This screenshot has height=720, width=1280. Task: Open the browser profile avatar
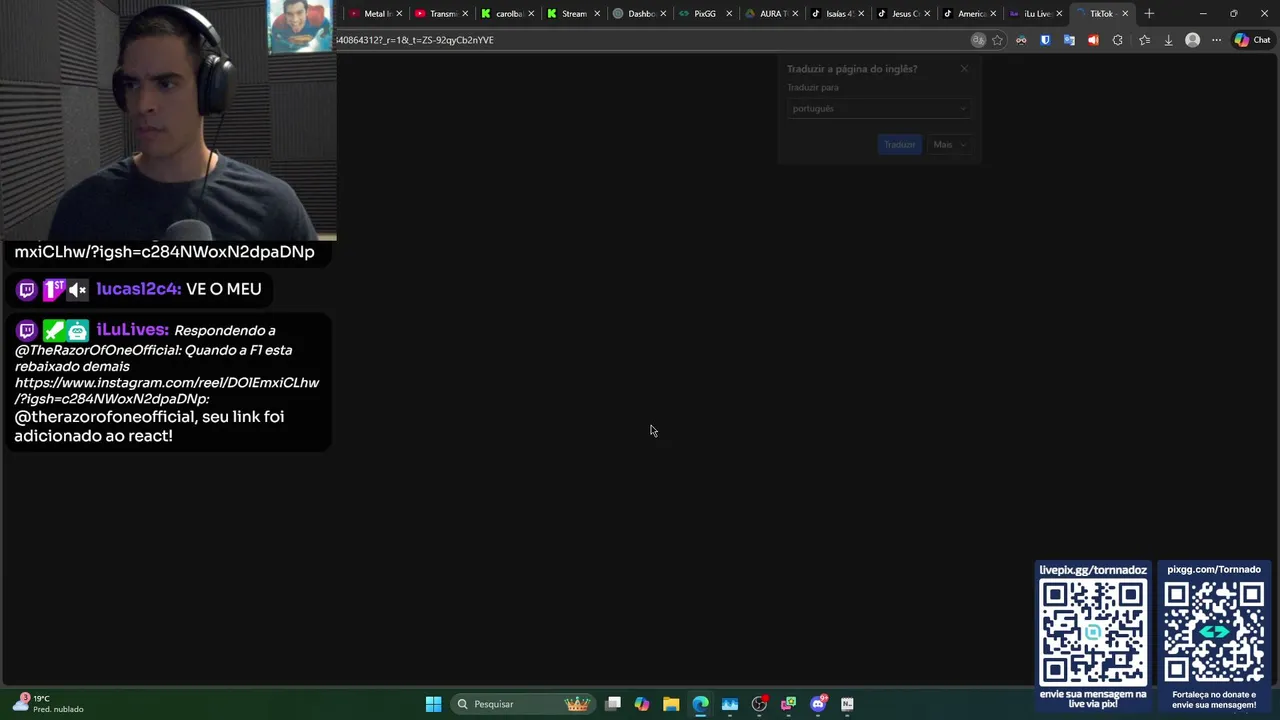[x=1192, y=40]
